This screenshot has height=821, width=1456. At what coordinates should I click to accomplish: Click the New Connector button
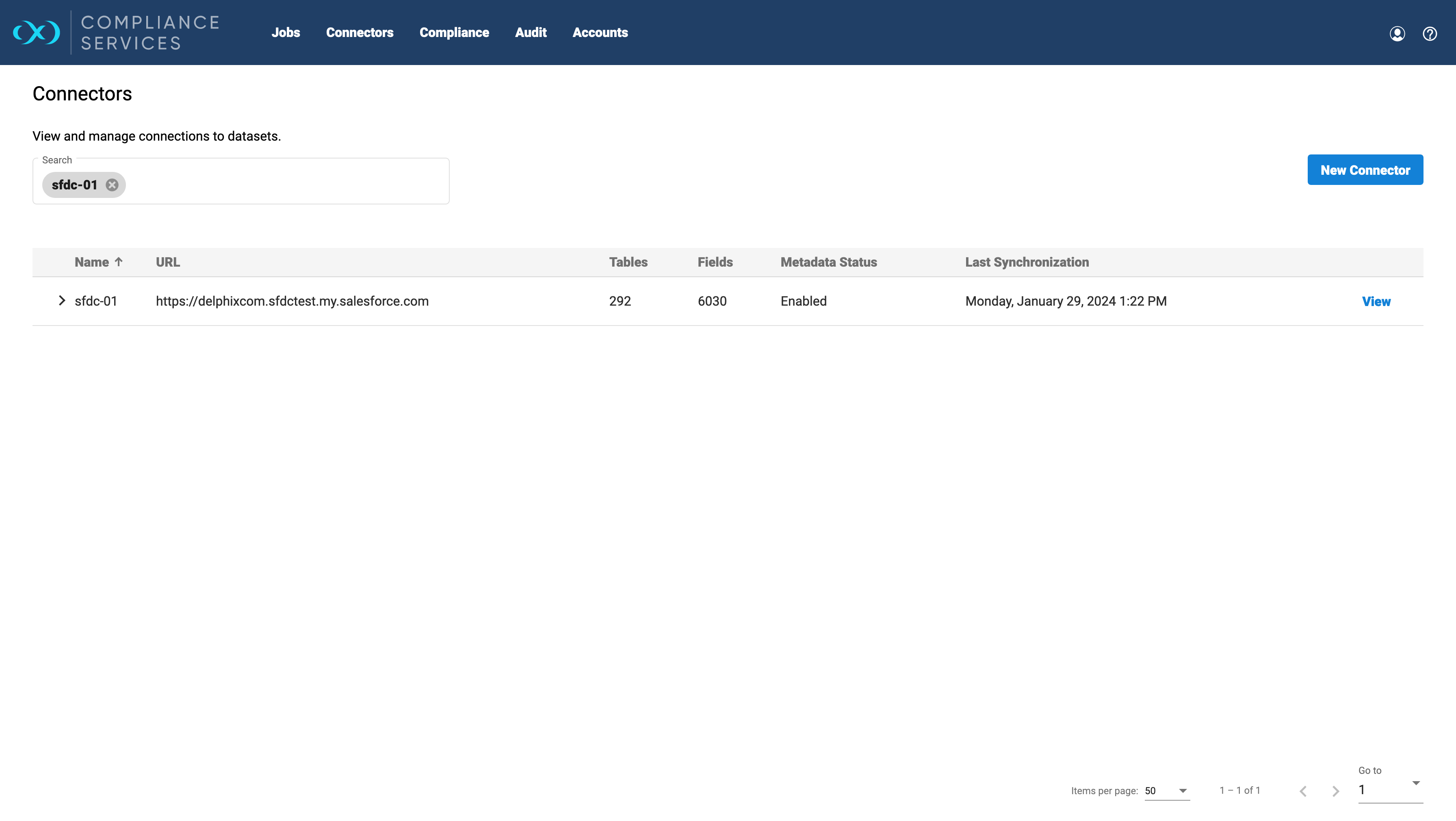(1365, 169)
